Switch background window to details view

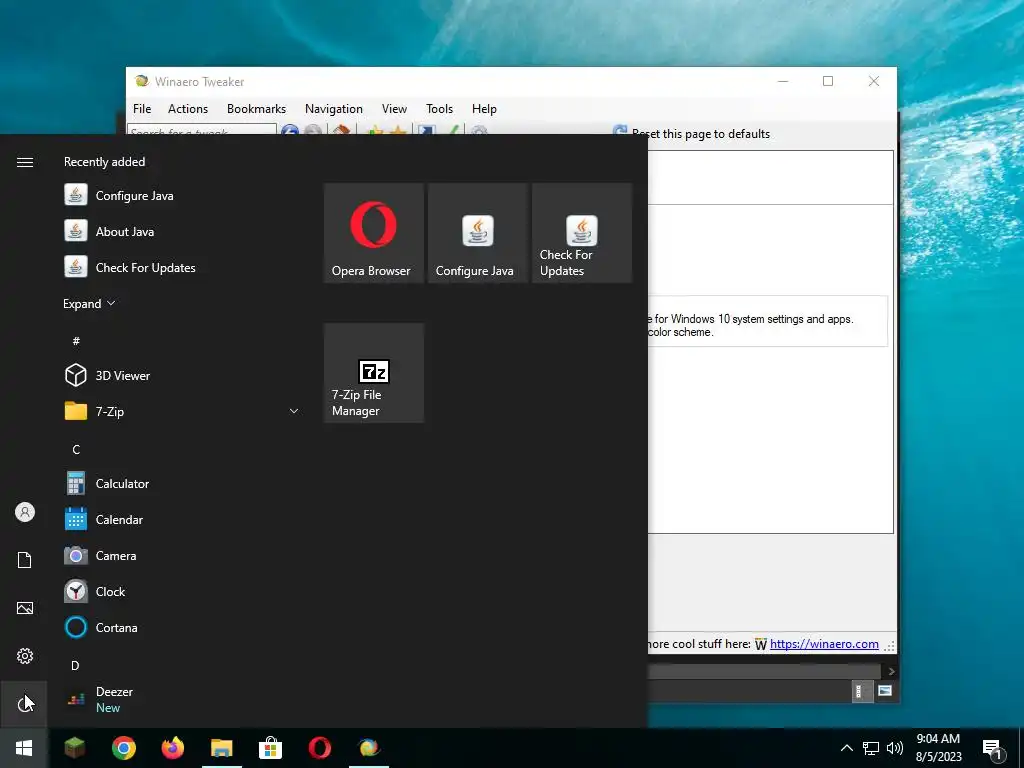point(861,691)
